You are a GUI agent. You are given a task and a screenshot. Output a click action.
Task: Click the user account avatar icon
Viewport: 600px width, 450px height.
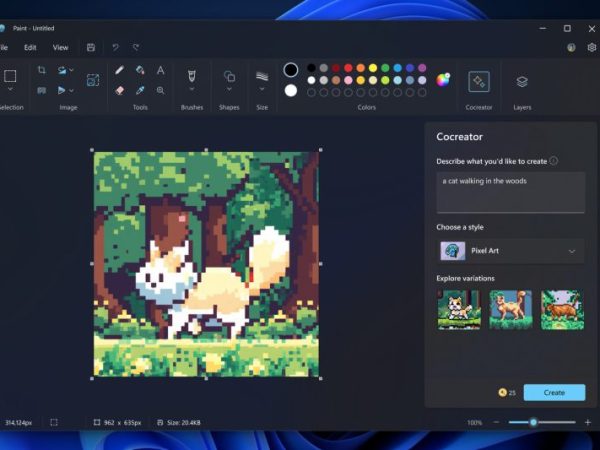[x=571, y=47]
